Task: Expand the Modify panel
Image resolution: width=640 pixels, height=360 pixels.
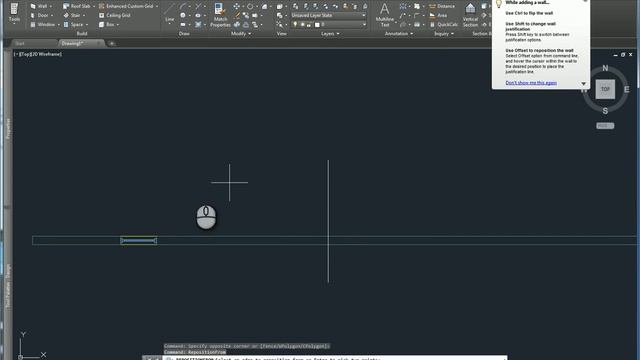Action: coord(241,33)
